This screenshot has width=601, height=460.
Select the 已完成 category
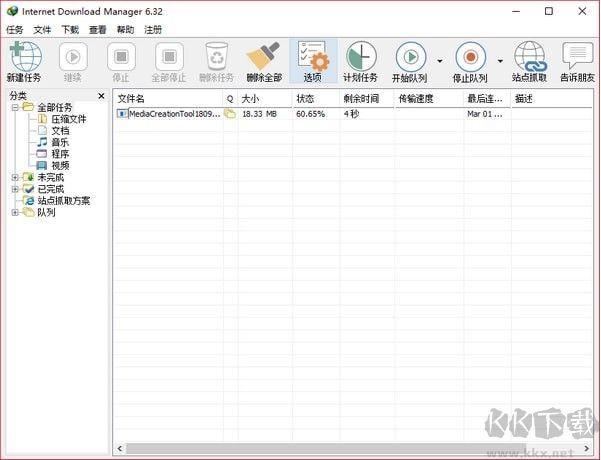point(51,189)
